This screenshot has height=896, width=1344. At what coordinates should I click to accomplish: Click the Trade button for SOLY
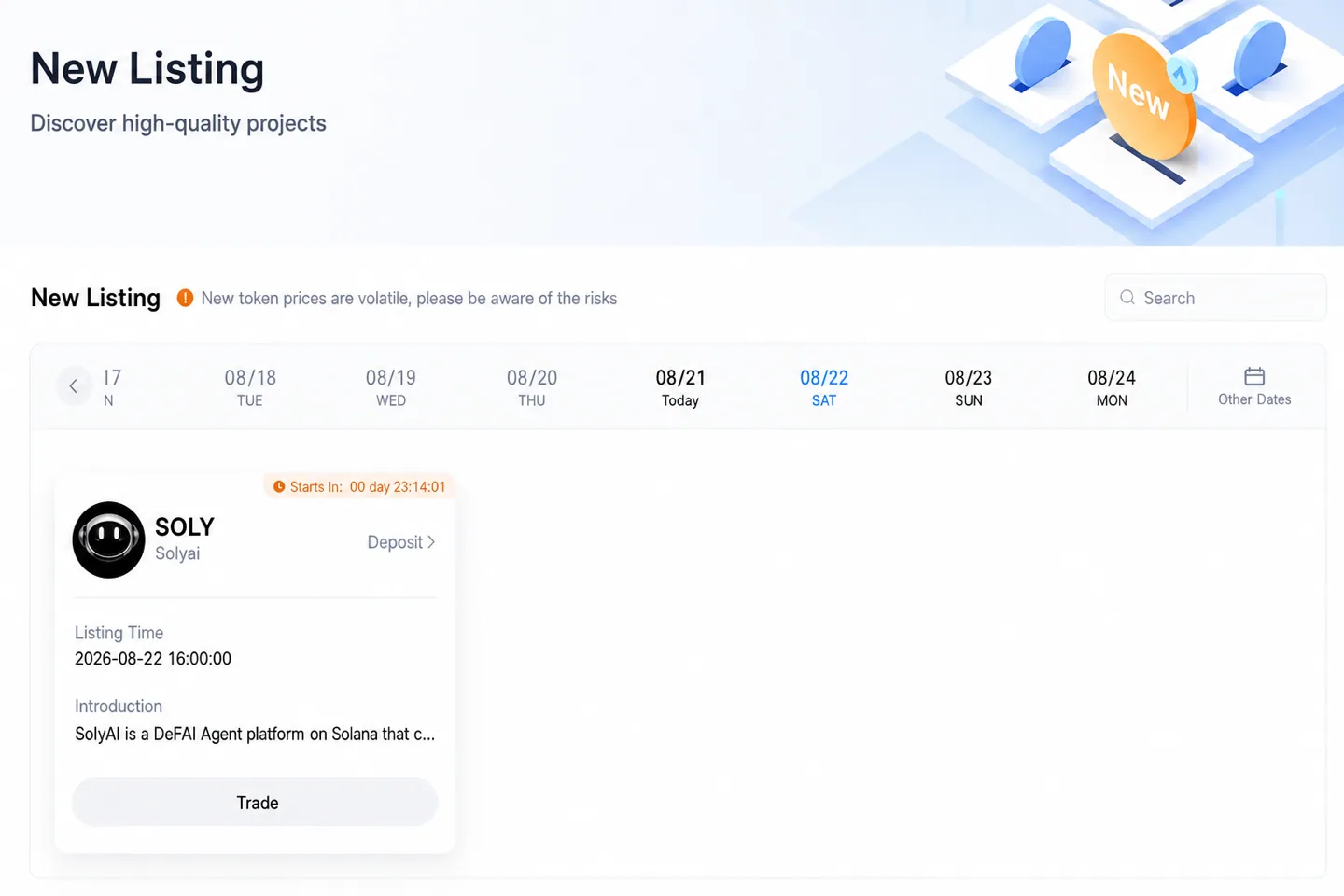coord(256,803)
